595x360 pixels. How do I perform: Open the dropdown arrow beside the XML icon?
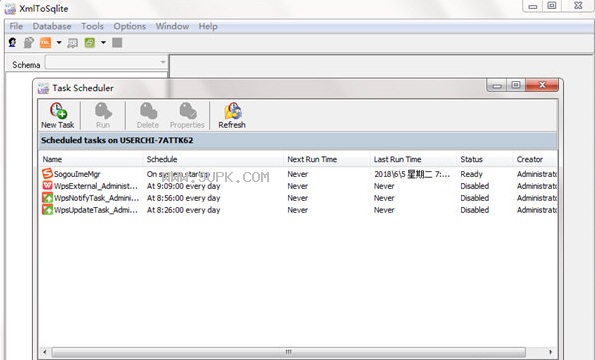click(x=59, y=42)
